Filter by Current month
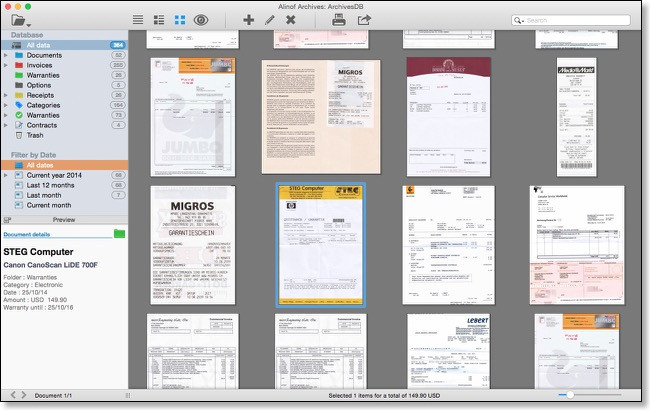650x410 pixels. [64, 205]
